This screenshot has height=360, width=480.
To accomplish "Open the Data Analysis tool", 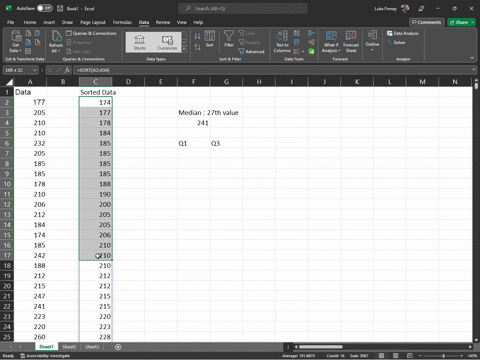I will point(403,33).
